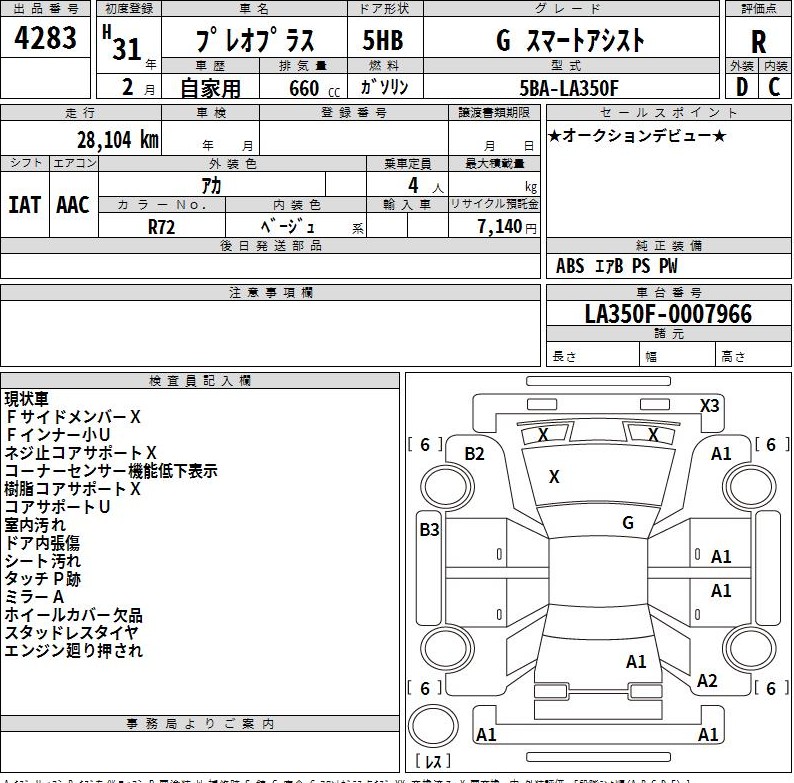Click the G mark on the windshield
This screenshot has height=783, width=794.
(628, 523)
